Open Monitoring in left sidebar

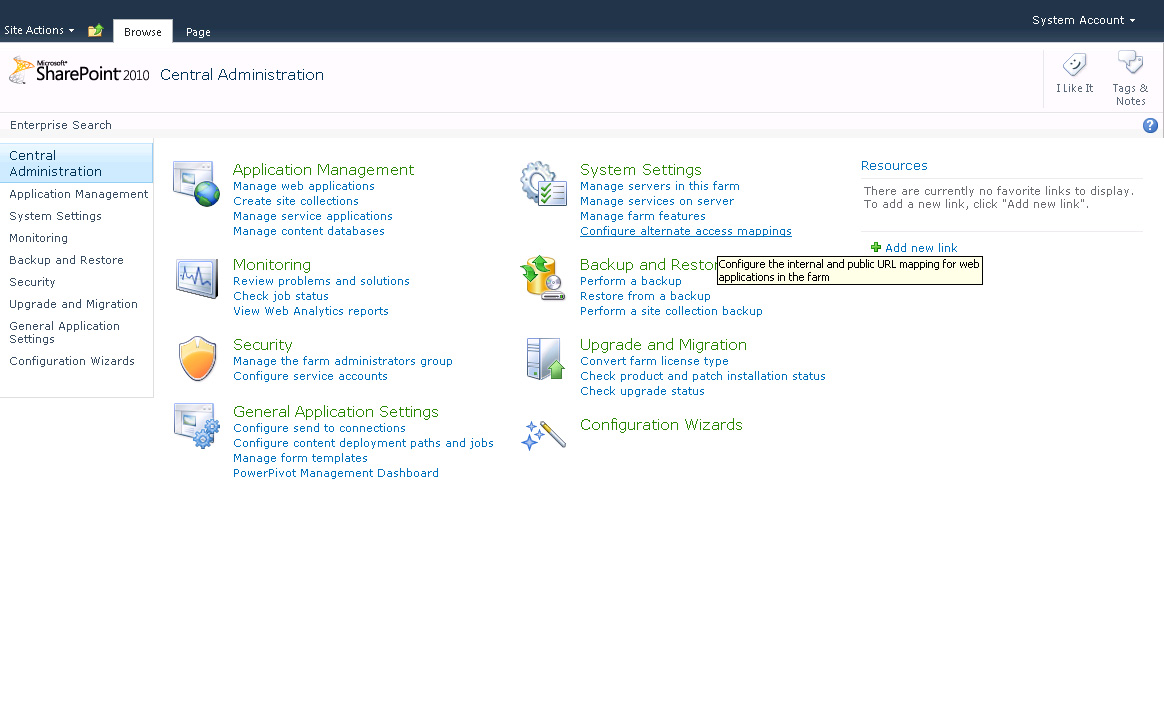pos(39,238)
